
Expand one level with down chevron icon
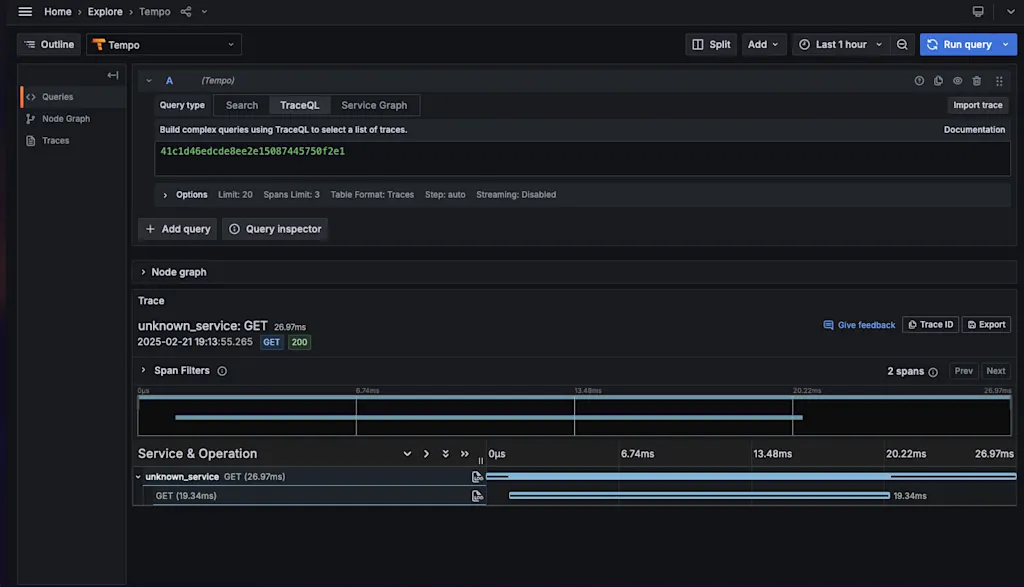[x=407, y=454]
